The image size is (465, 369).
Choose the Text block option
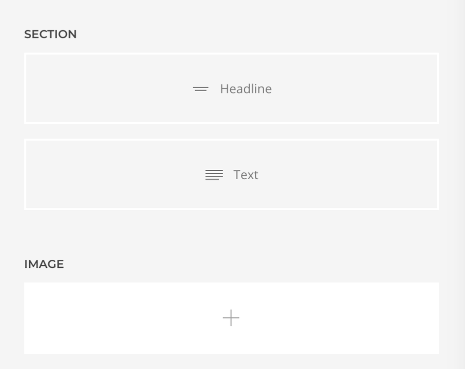coord(231,174)
